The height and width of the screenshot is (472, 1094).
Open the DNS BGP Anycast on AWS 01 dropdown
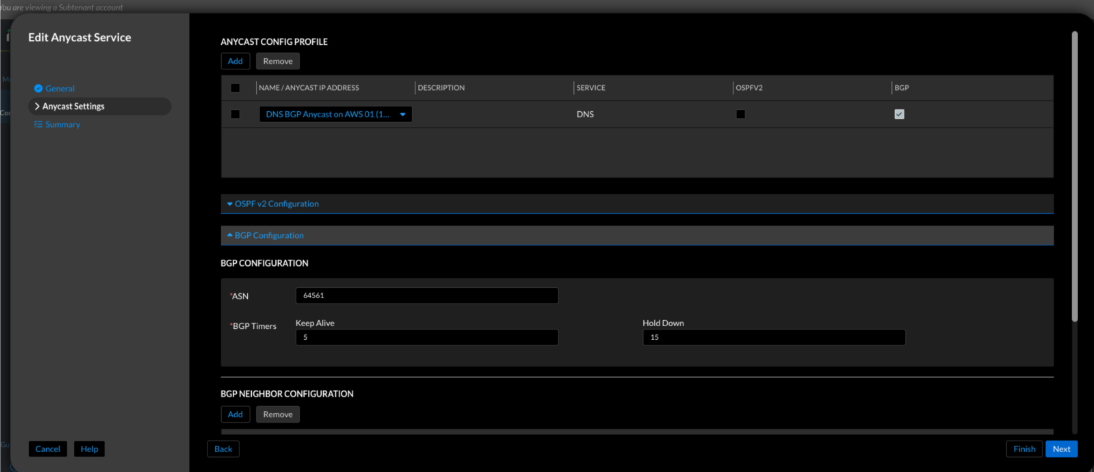coord(336,114)
